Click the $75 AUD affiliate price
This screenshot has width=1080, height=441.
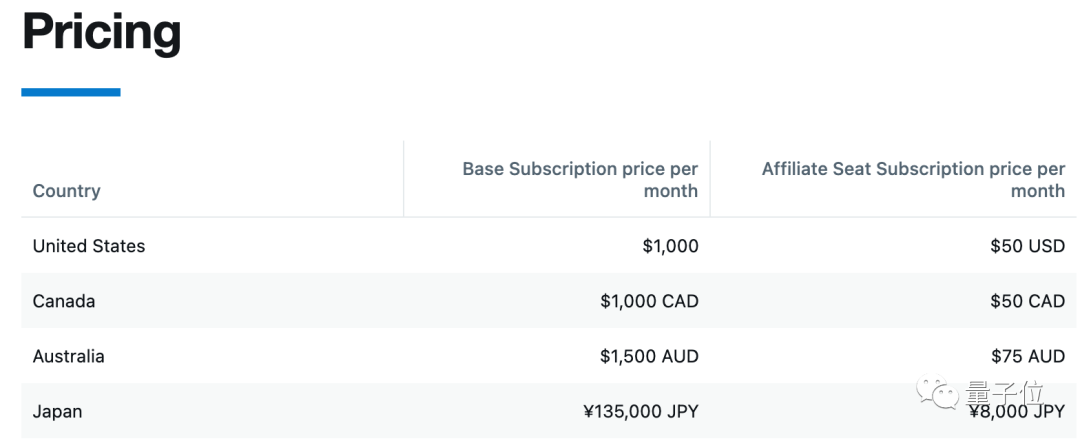point(1027,356)
